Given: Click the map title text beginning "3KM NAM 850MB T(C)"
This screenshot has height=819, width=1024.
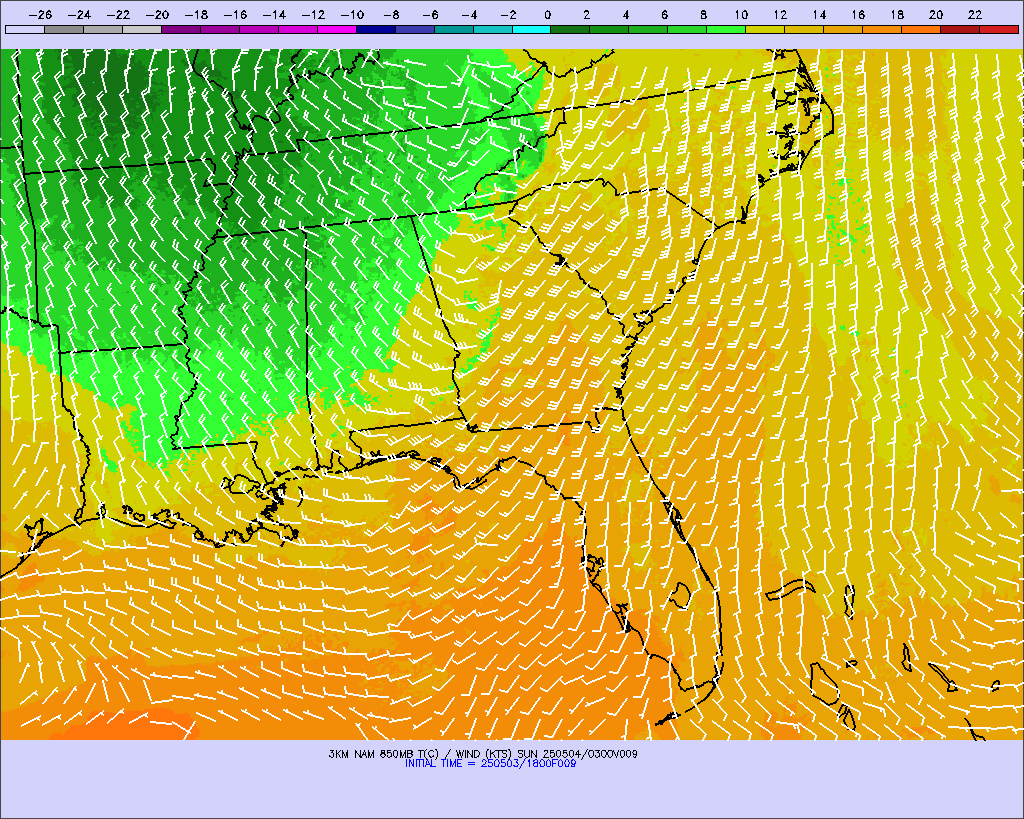Looking at the screenshot, I should tap(483, 754).
